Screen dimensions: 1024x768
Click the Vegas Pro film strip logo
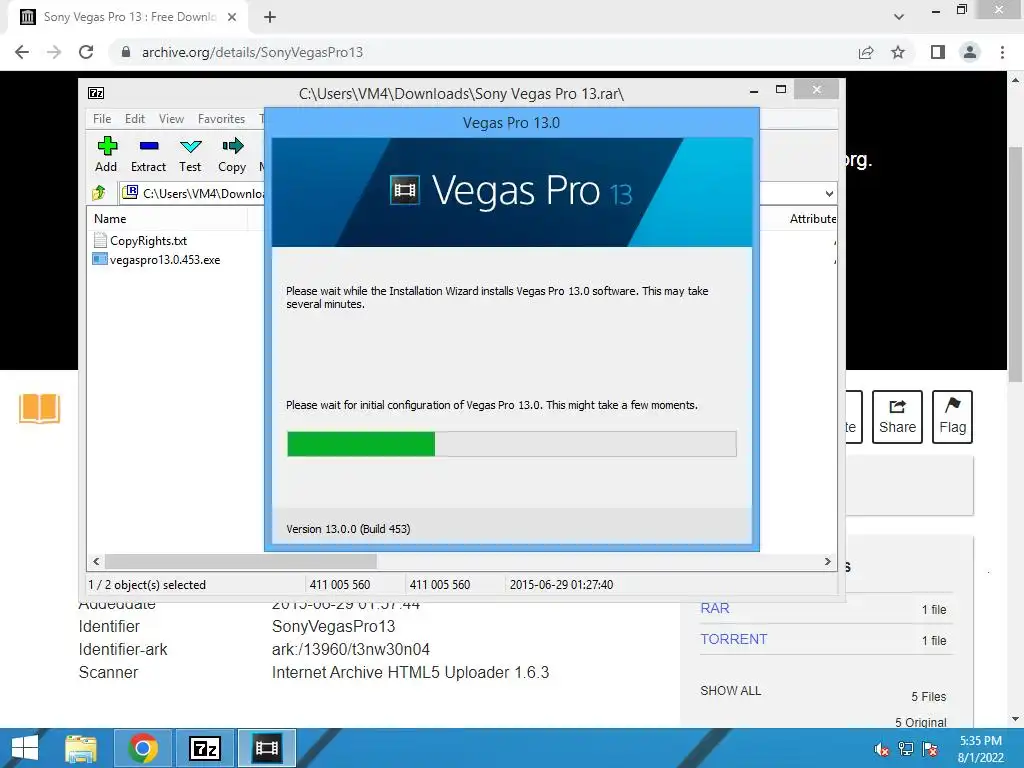[404, 191]
